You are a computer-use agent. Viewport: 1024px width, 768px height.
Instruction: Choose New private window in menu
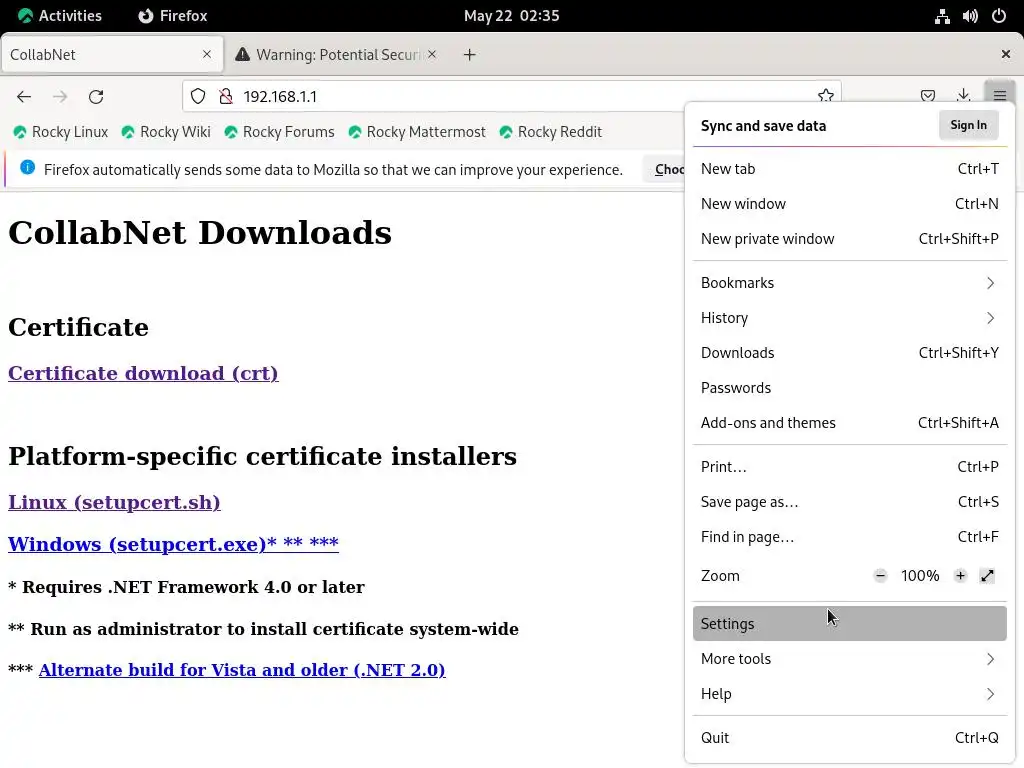(850, 239)
